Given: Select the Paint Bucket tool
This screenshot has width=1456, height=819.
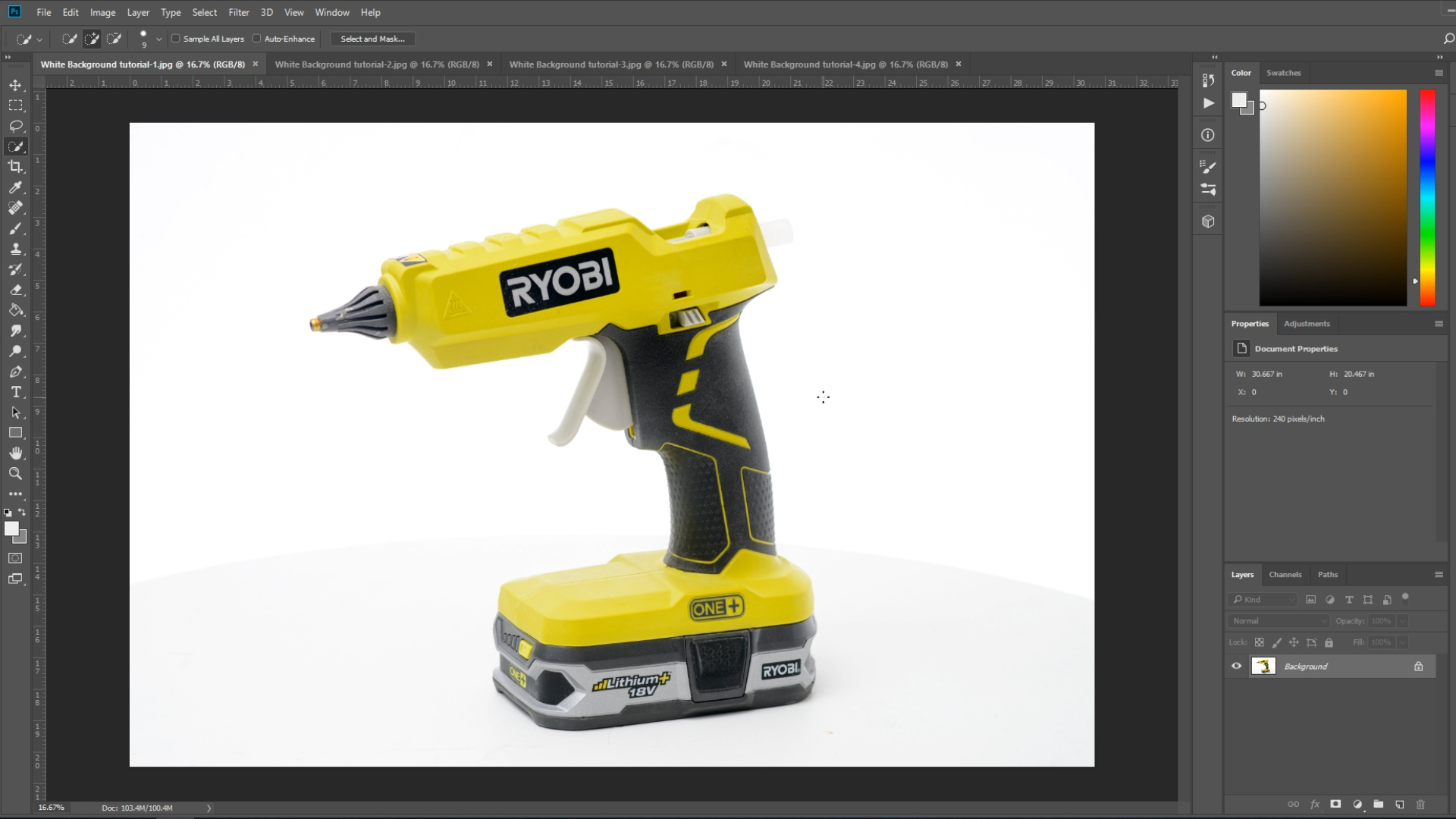Looking at the screenshot, I should [15, 310].
